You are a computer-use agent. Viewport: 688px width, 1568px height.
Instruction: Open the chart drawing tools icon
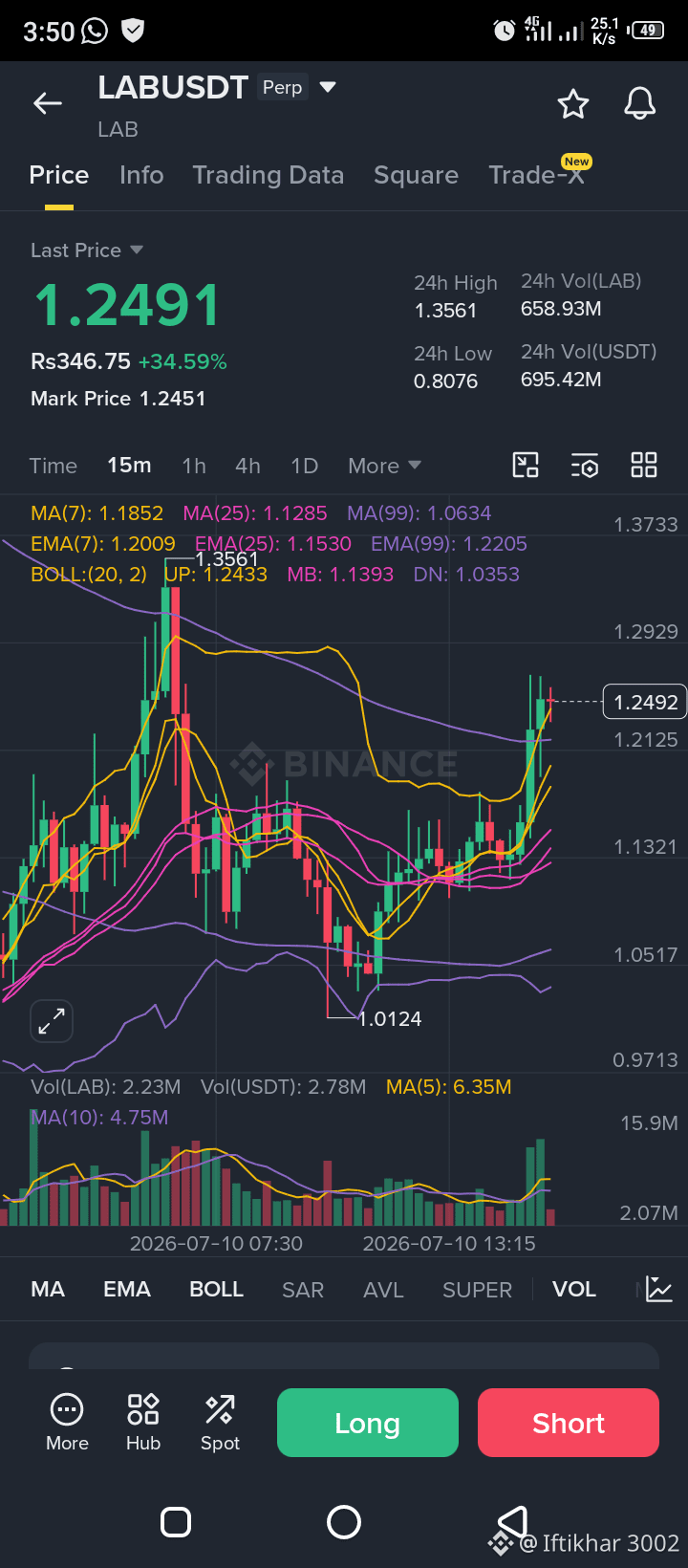pos(526,465)
